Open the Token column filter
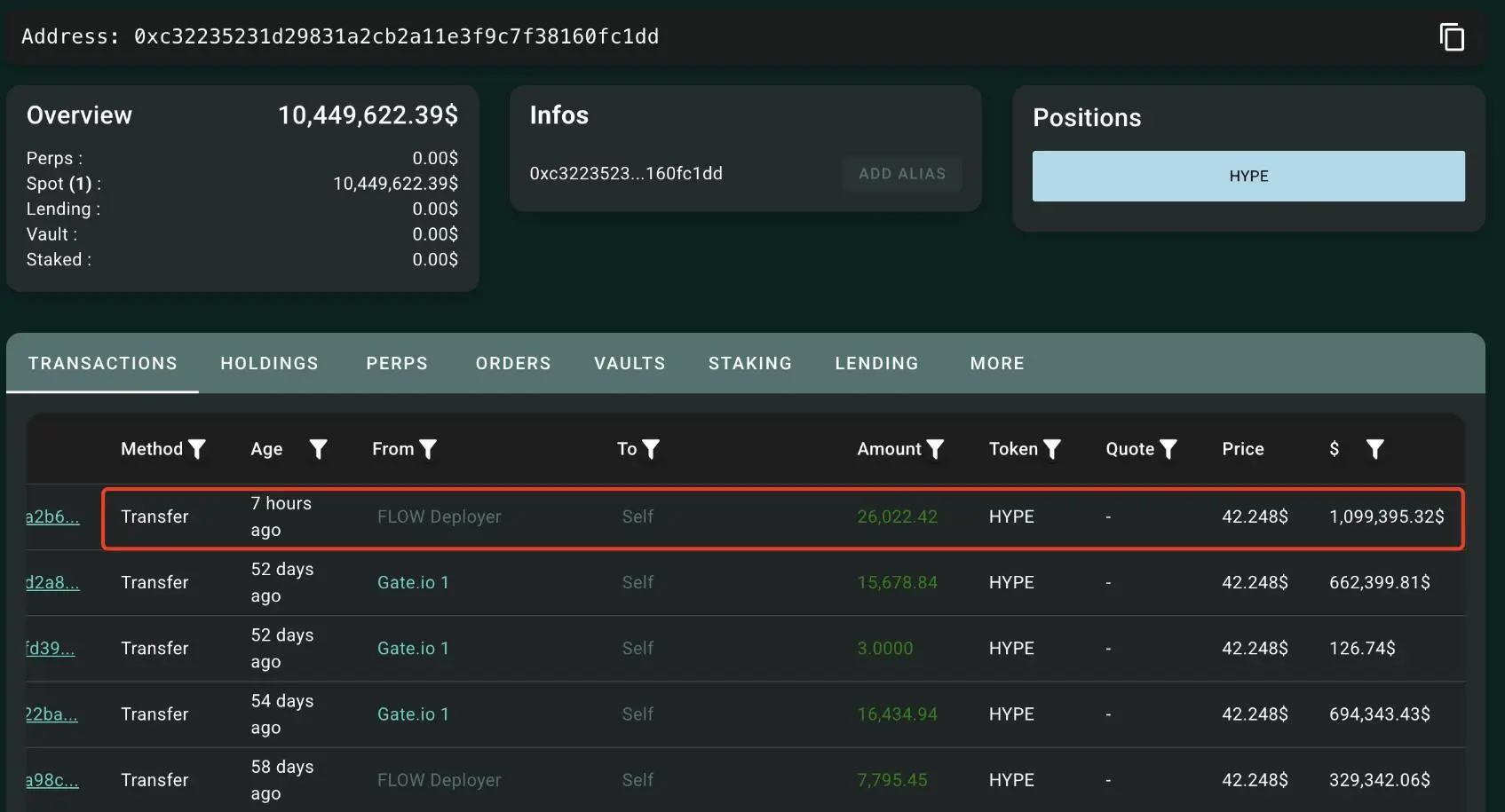The image size is (1505, 812). click(1052, 449)
